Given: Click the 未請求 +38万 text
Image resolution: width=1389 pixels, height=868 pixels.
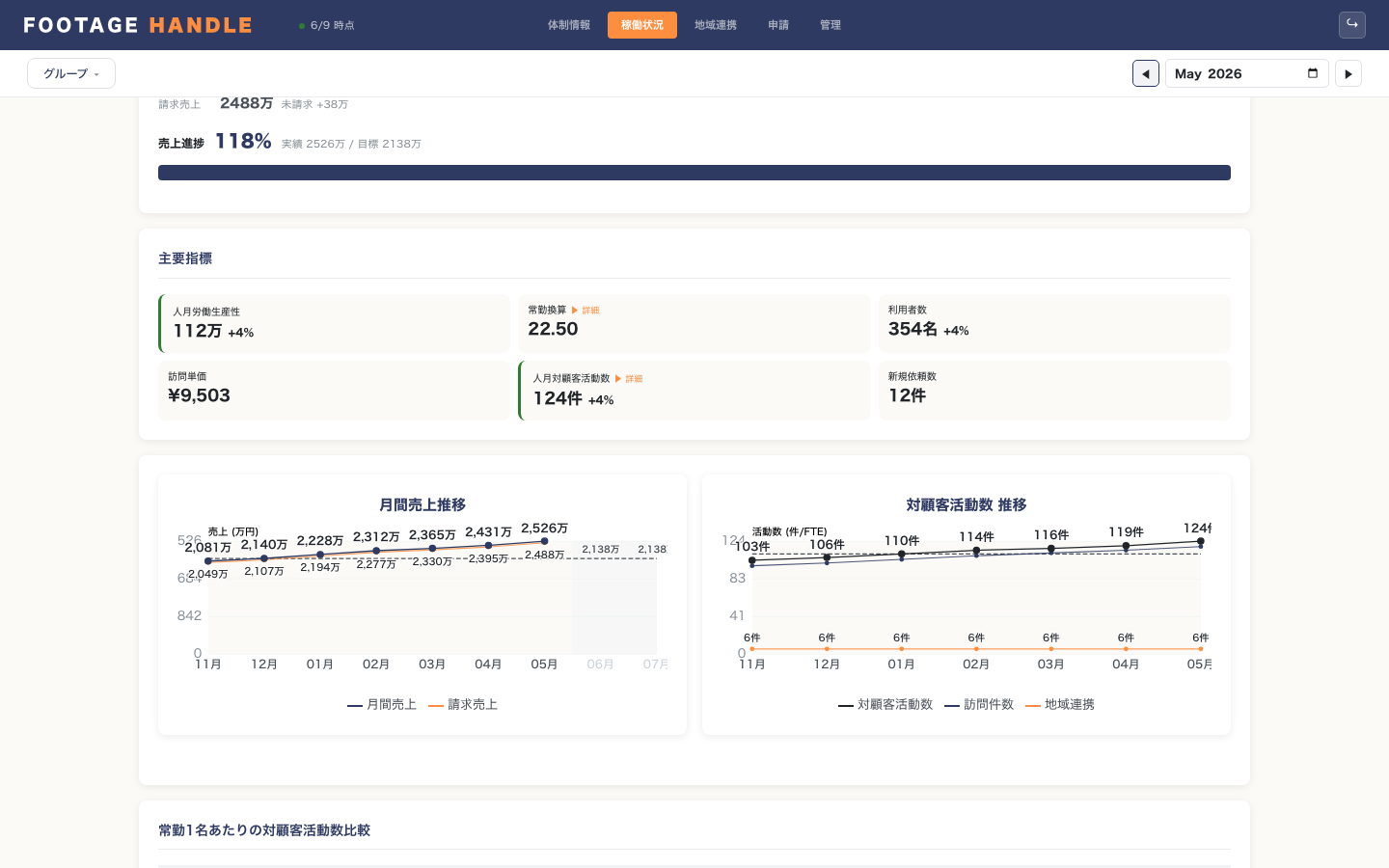Looking at the screenshot, I should (x=314, y=104).
